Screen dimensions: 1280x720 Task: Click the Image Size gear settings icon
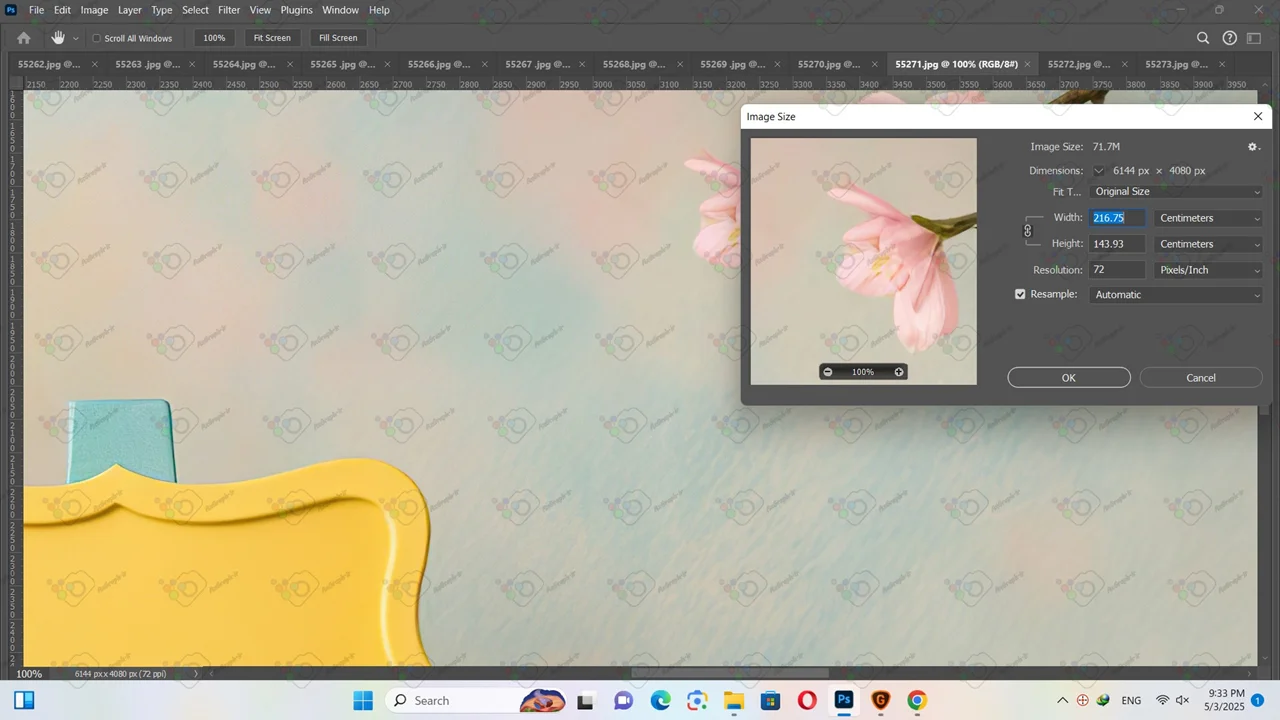coord(1253,147)
